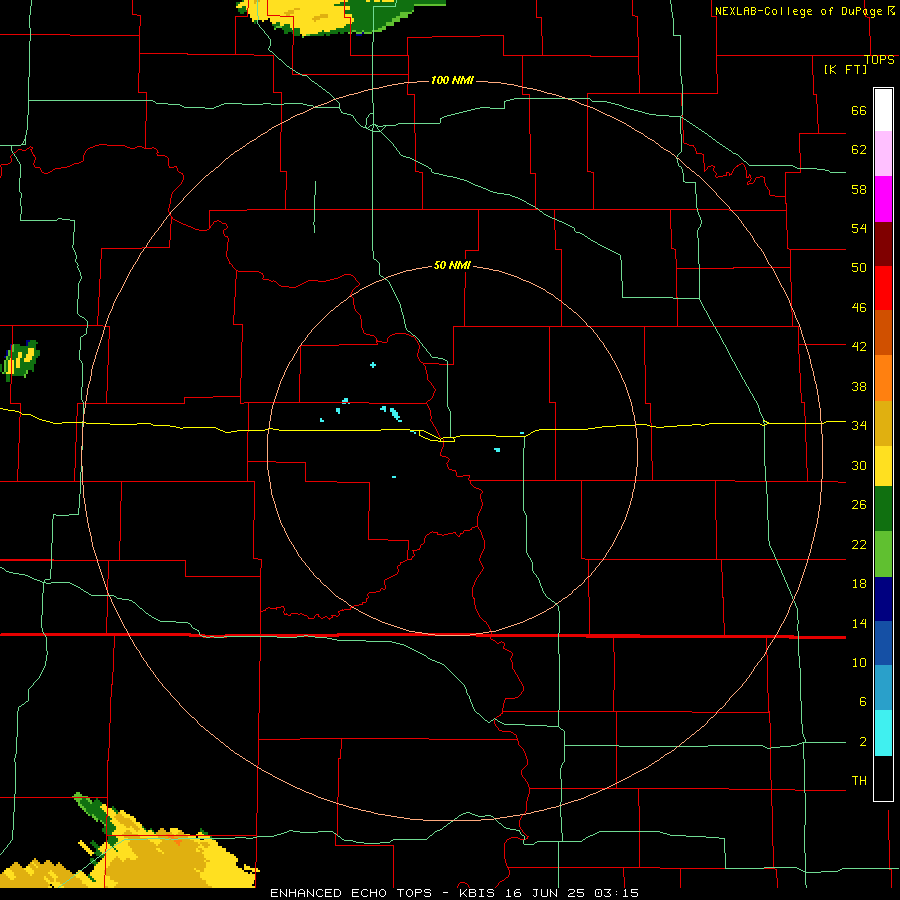Click the 03:15 timestamp in the caption

[x=616, y=893]
